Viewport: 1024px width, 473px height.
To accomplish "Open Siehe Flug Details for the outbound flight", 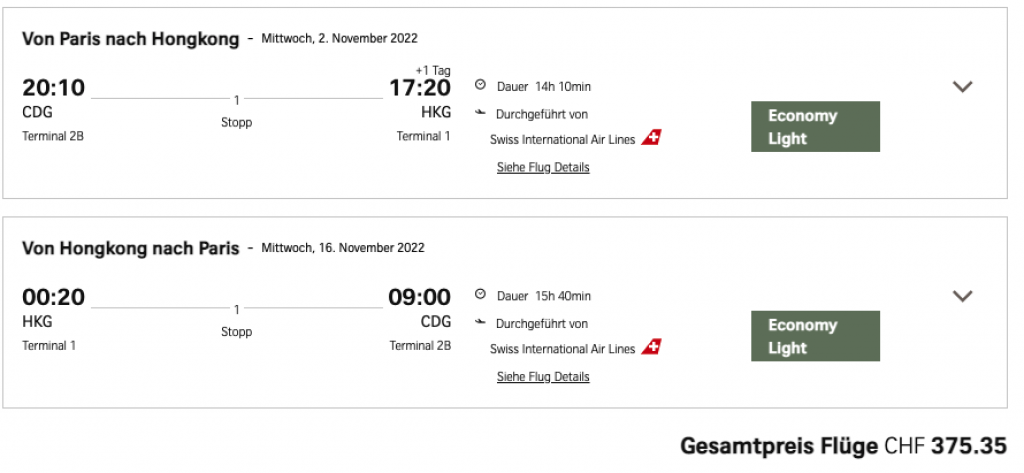I will [543, 167].
